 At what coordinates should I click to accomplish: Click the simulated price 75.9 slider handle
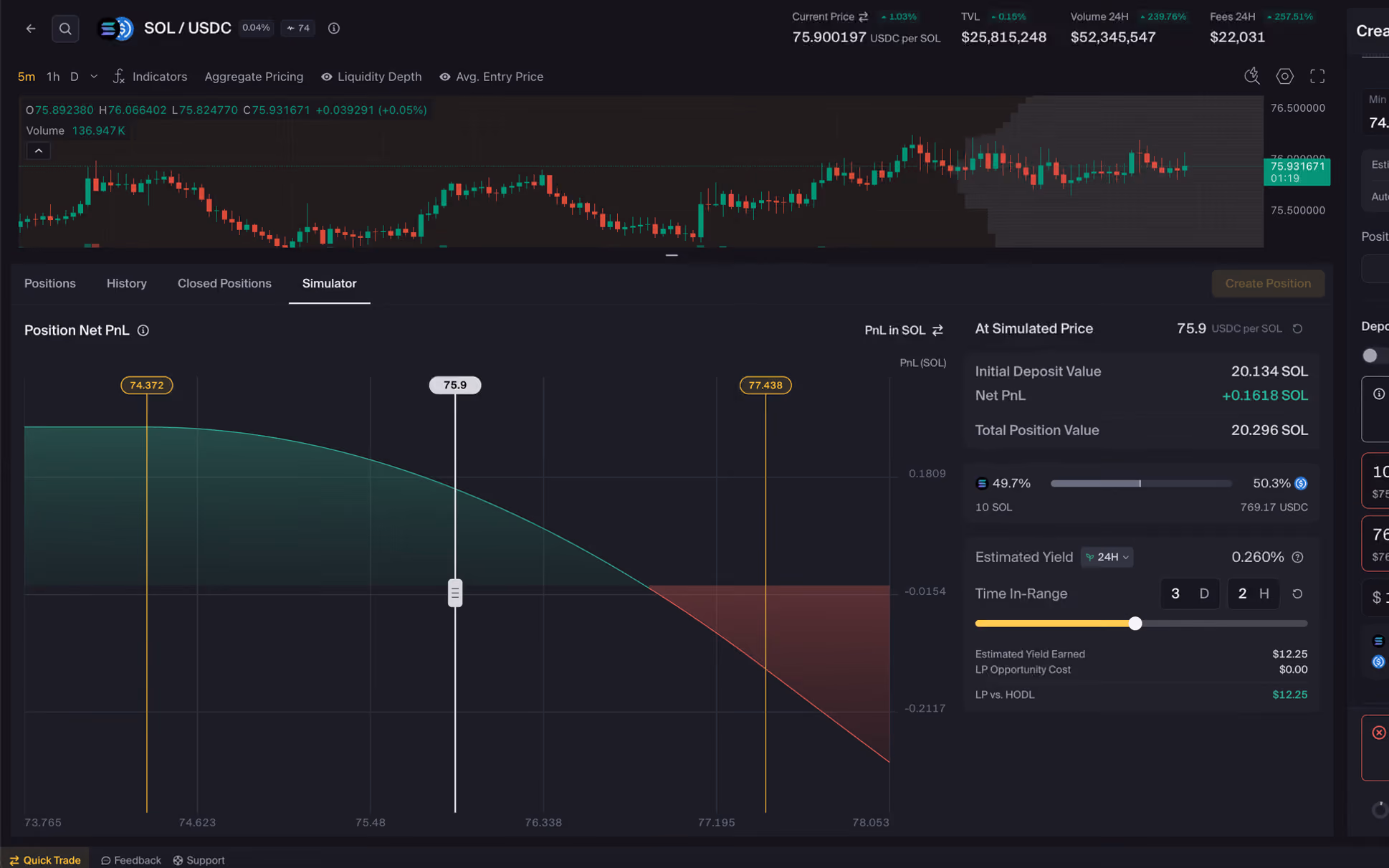[455, 593]
